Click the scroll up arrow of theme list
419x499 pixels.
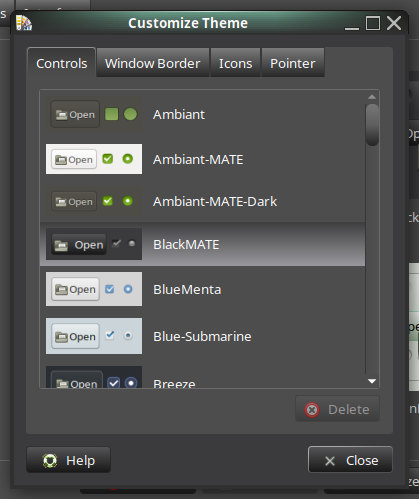(372, 97)
